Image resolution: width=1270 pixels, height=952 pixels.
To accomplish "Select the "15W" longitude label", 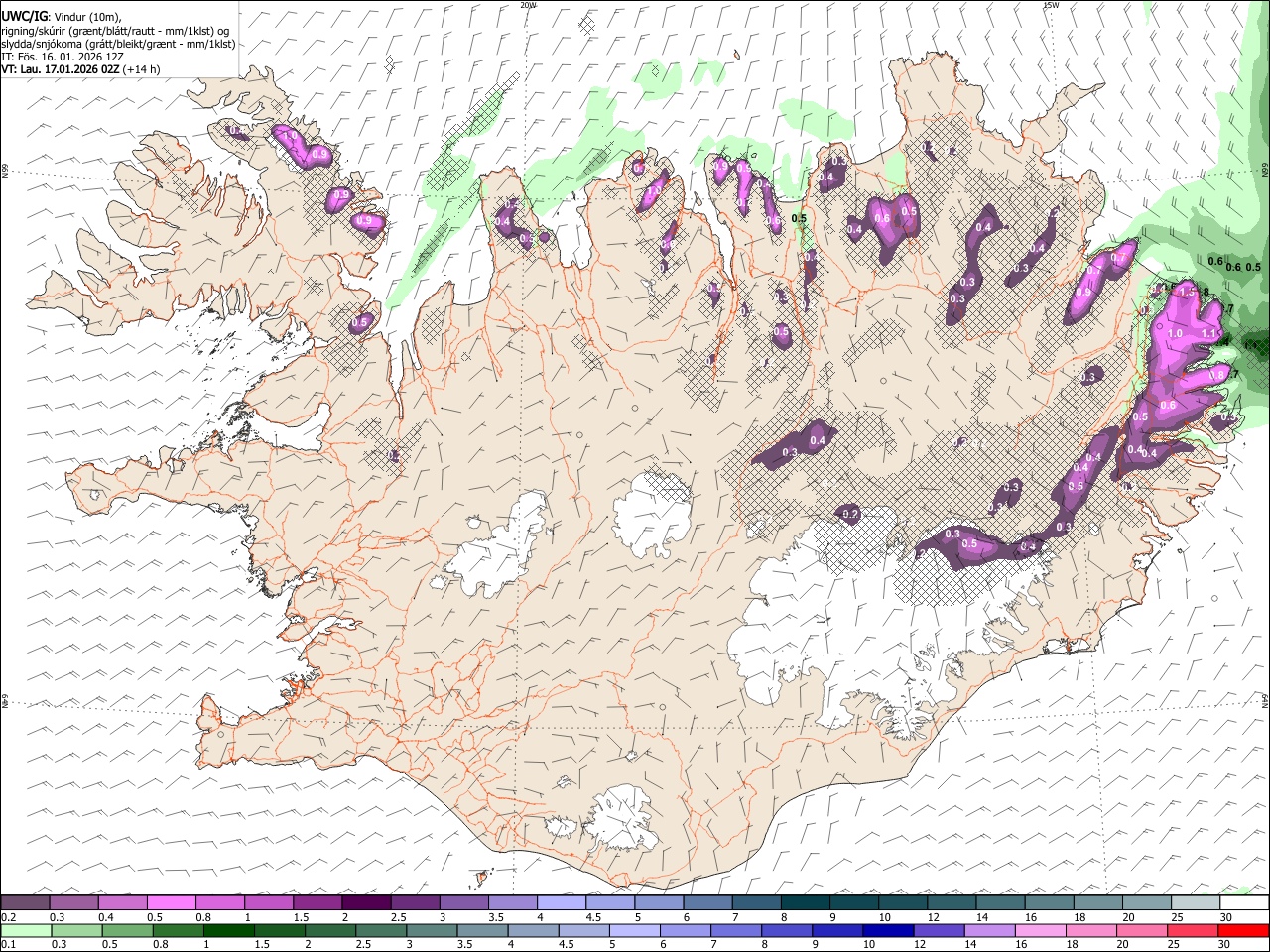I will click(1051, 5).
